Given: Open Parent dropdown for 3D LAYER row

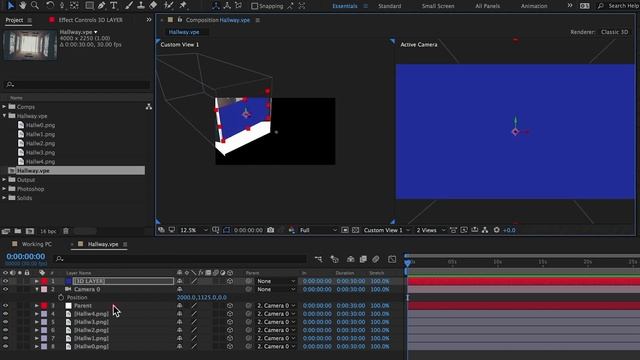Looking at the screenshot, I should click(x=276, y=281).
